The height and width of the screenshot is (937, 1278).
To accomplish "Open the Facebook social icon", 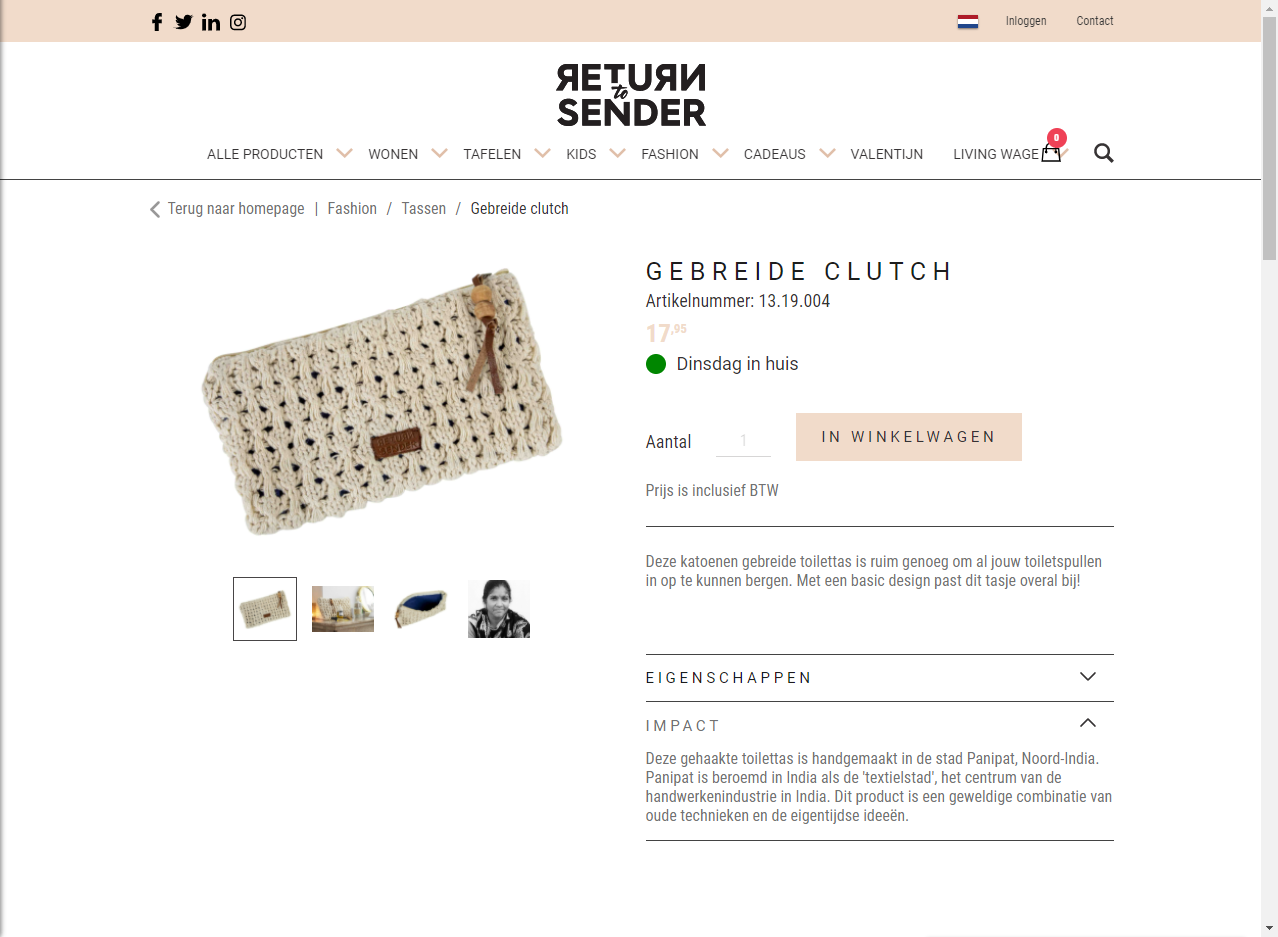I will [x=157, y=22].
